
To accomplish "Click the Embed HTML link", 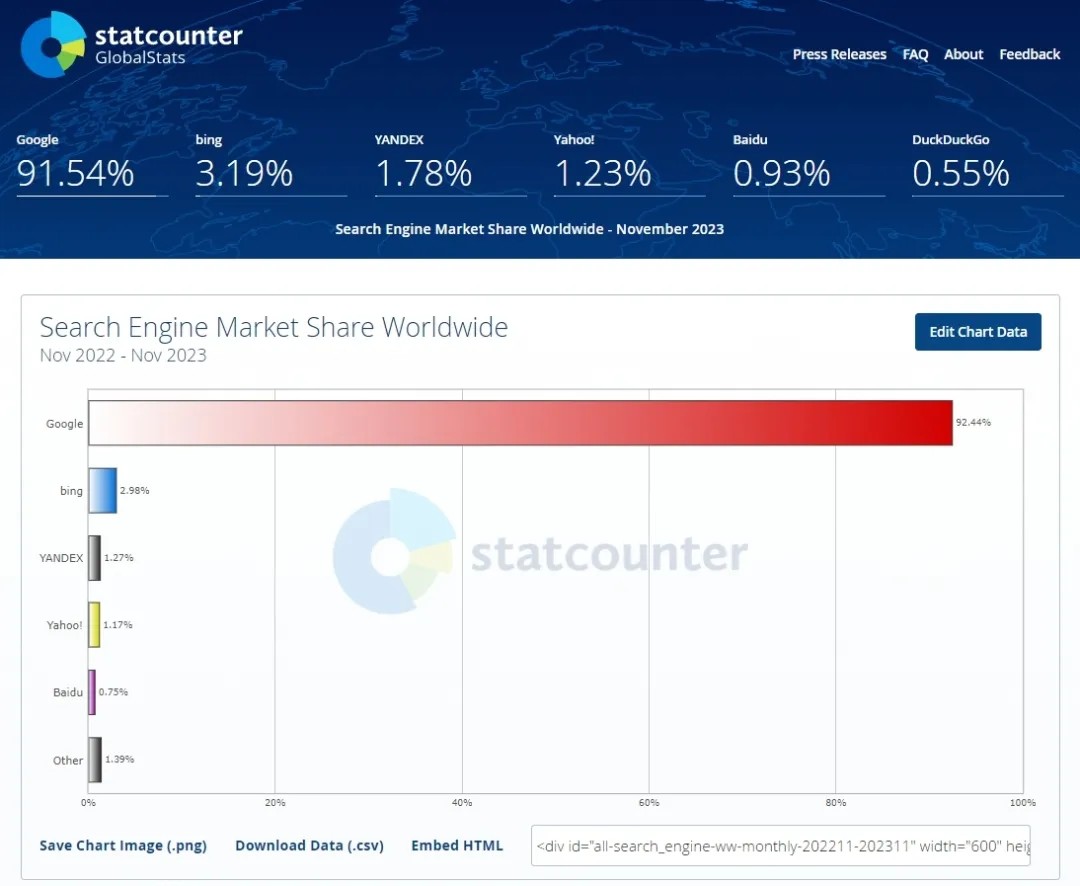I will pyautogui.click(x=457, y=845).
